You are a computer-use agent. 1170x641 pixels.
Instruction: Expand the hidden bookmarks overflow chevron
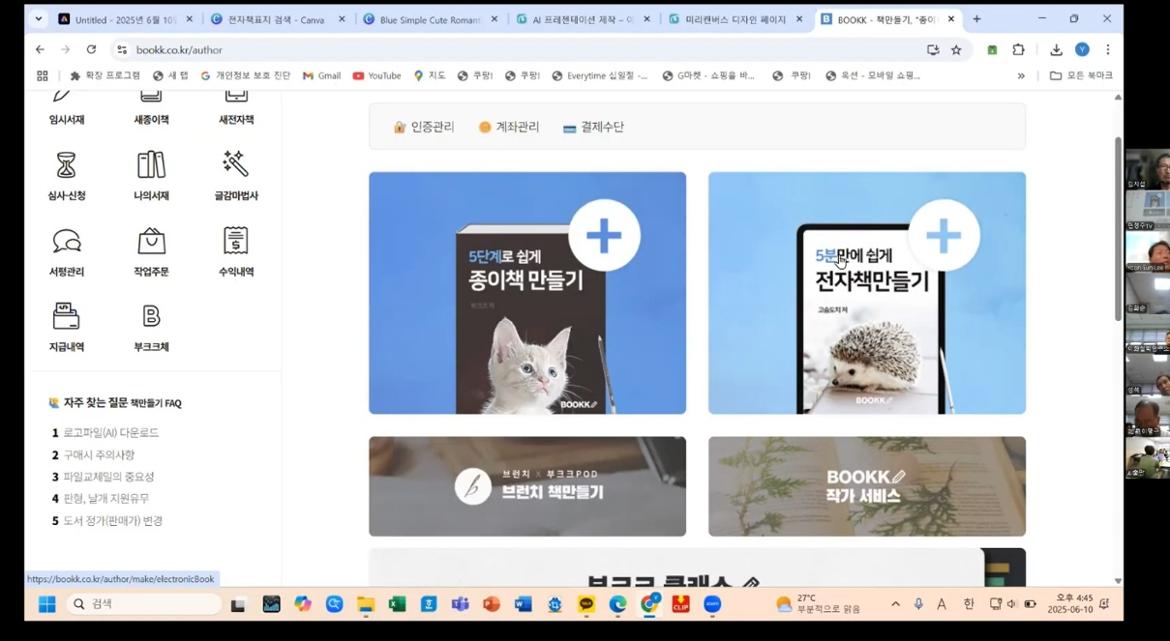point(1021,75)
